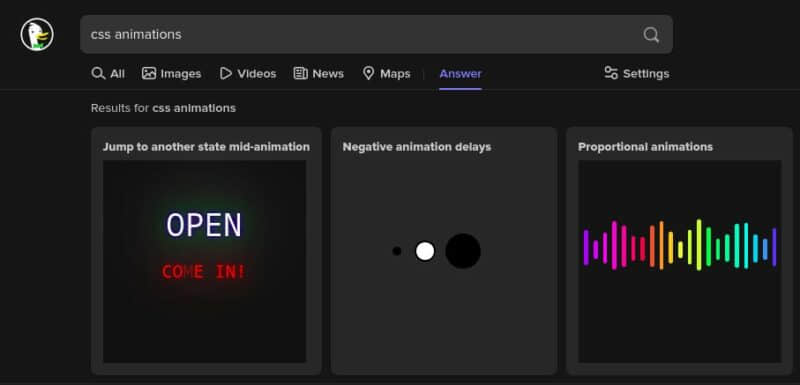Select the Answer tab
The image size is (800, 385).
pyautogui.click(x=460, y=73)
